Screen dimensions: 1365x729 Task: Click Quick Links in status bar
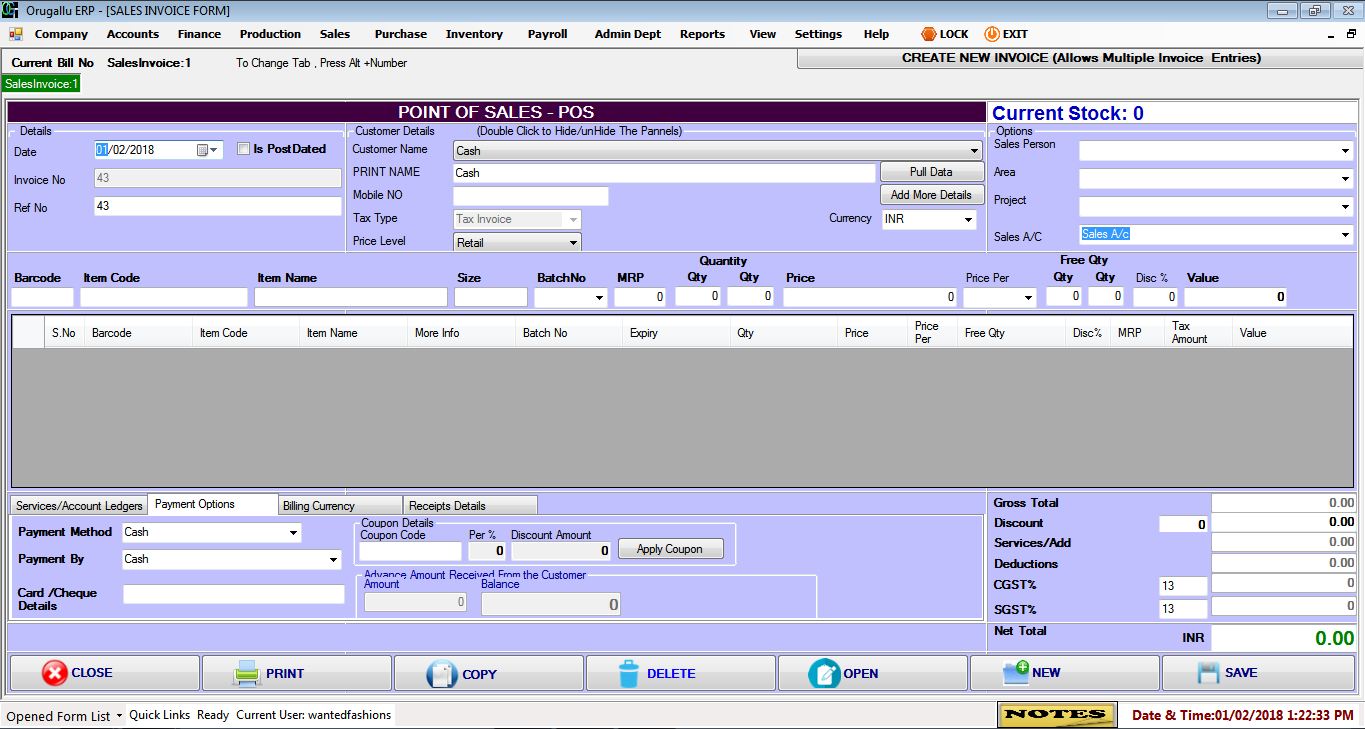click(159, 715)
